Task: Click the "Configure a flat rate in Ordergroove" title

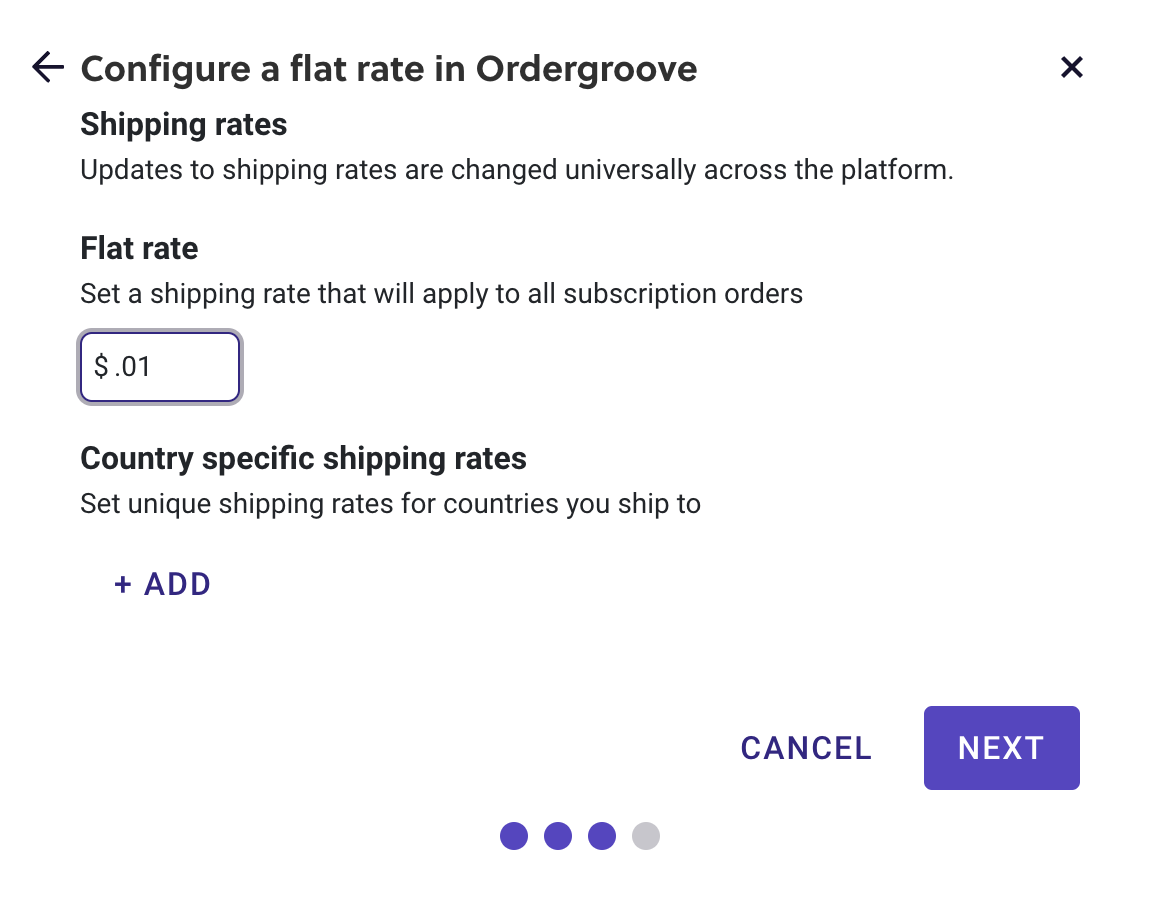Action: tap(388, 69)
